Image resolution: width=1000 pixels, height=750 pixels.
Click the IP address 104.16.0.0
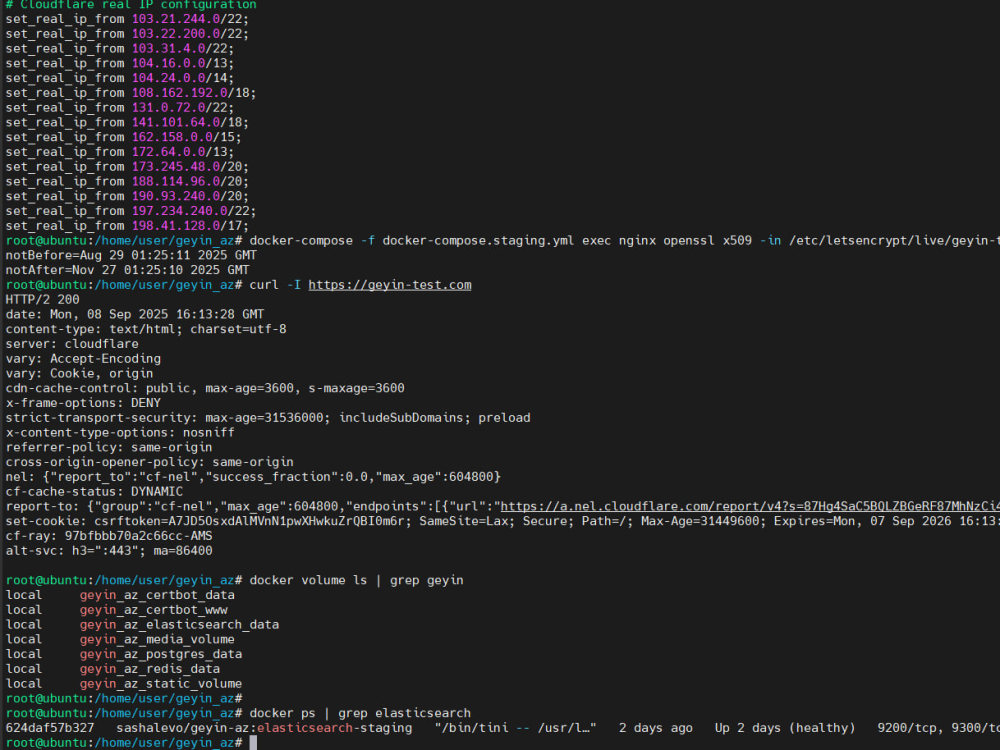coord(168,63)
